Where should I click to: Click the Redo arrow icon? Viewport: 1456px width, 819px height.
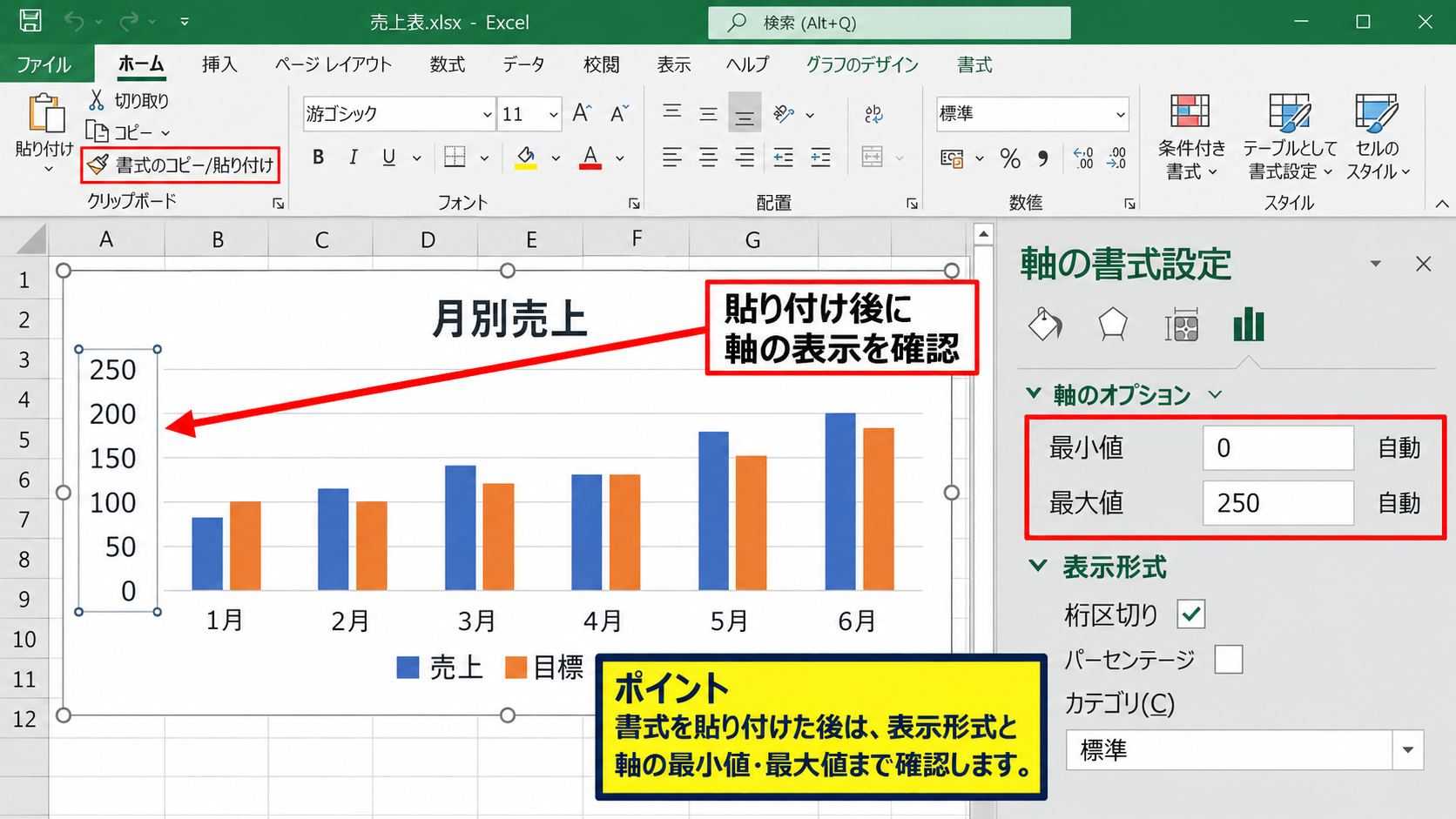129,21
